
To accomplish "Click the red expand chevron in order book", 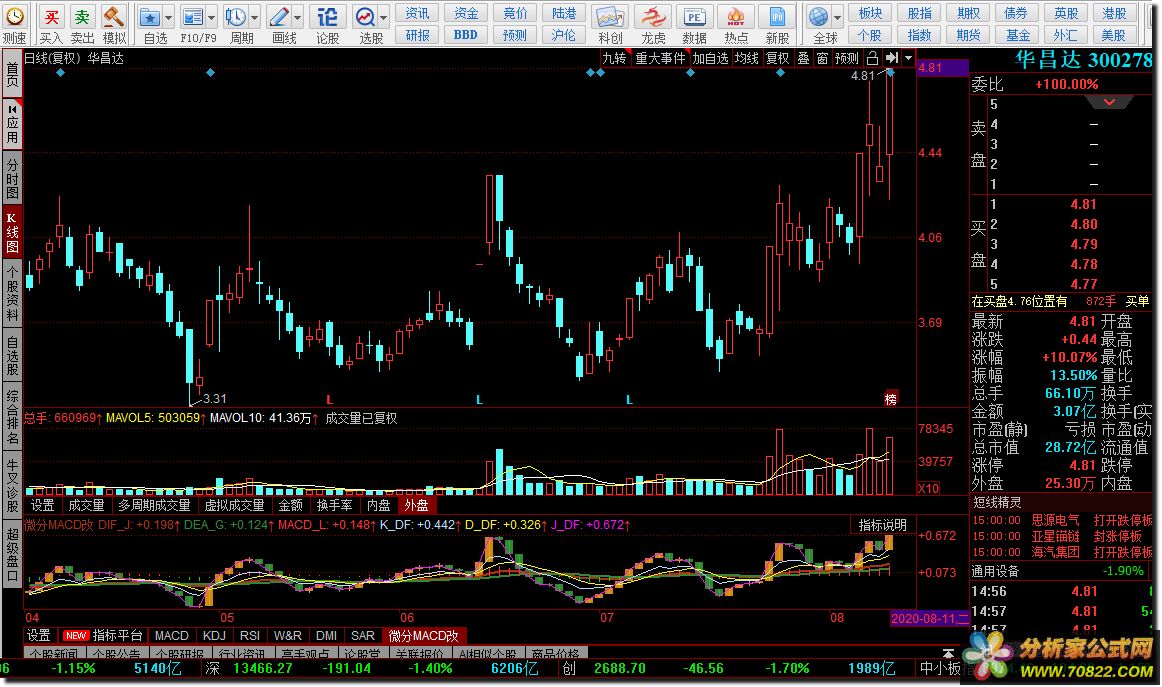I will [x=1109, y=102].
